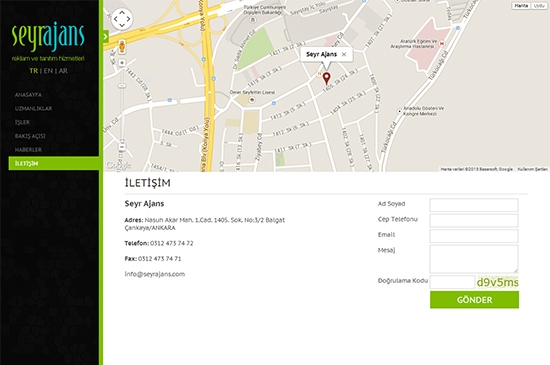The height and width of the screenshot is (365, 550).
Task: Open the ANASAYFA menu item
Action: (x=28, y=95)
